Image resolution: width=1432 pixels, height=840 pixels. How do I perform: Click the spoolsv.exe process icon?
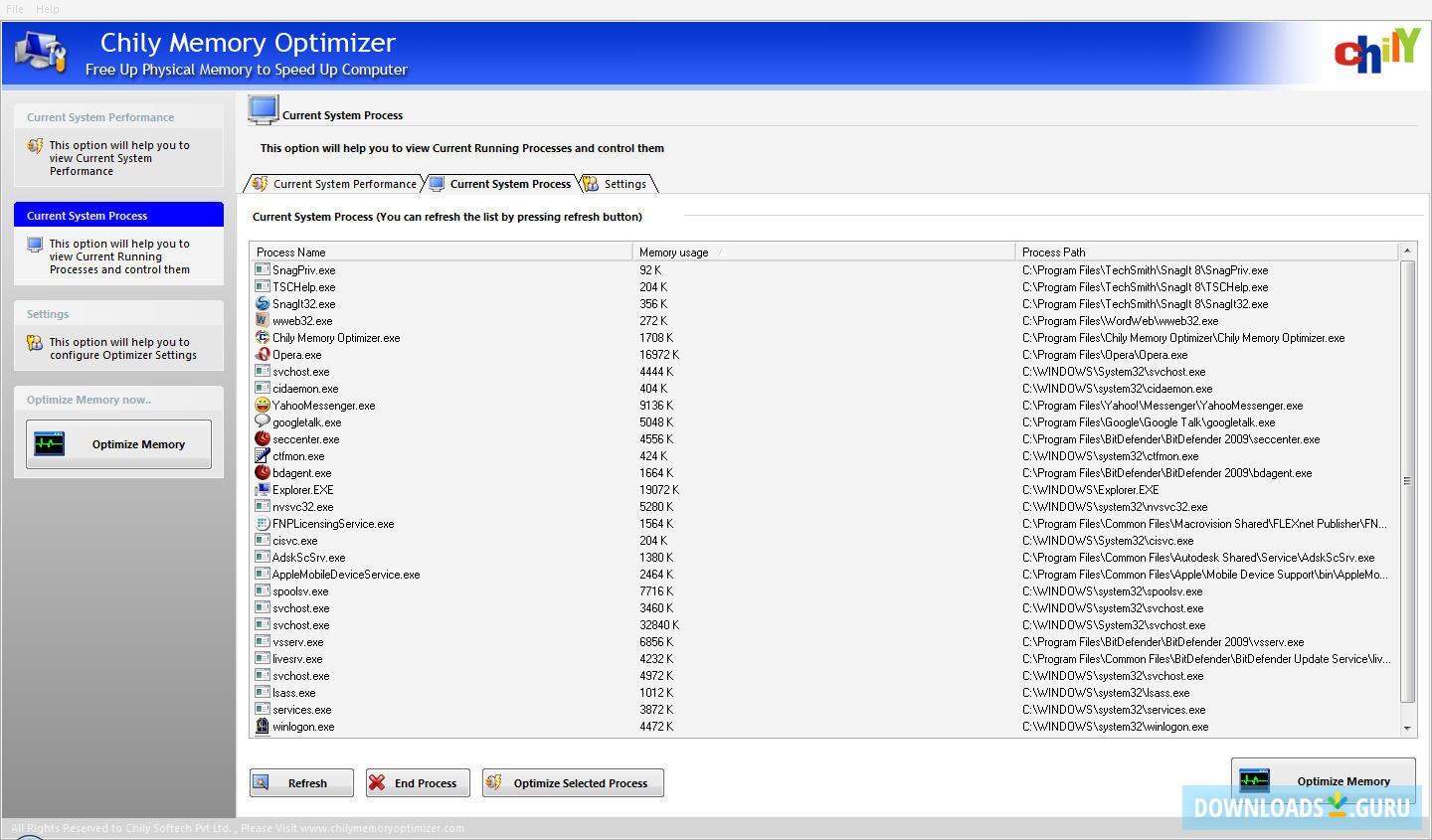[x=263, y=590]
